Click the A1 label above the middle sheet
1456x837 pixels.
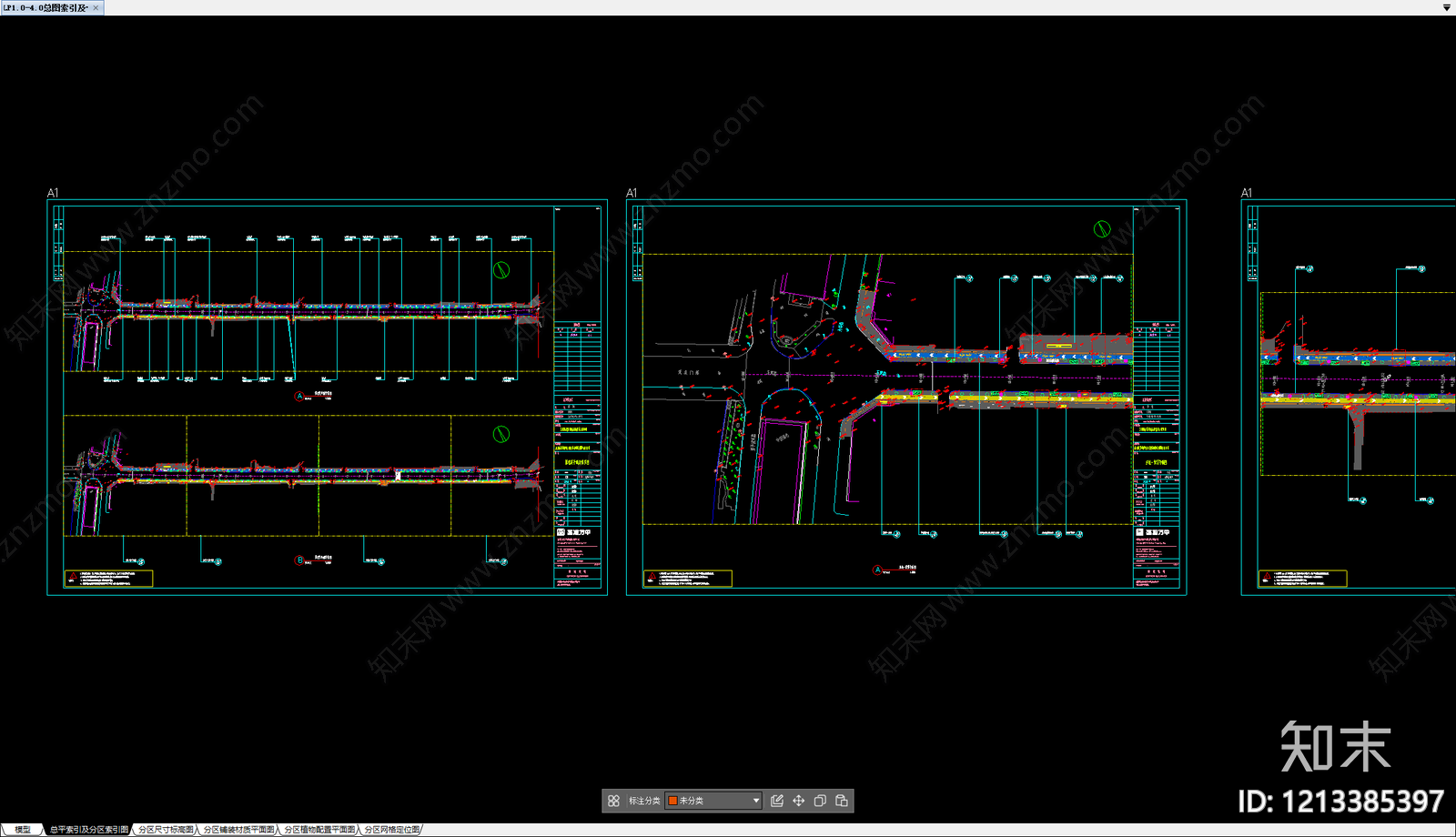[x=632, y=193]
